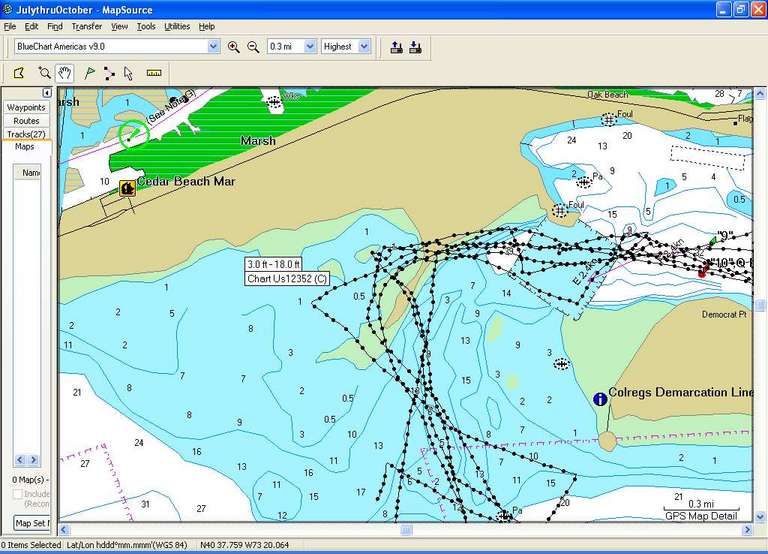
Task: Click the green circled waypoint marker
Action: [x=133, y=135]
